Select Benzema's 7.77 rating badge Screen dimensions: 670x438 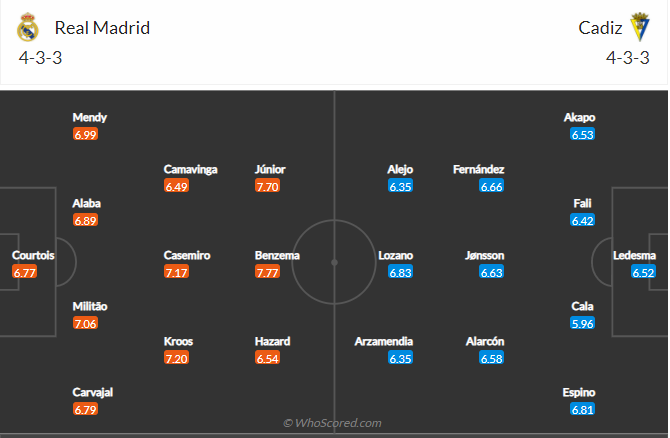[x=268, y=272]
